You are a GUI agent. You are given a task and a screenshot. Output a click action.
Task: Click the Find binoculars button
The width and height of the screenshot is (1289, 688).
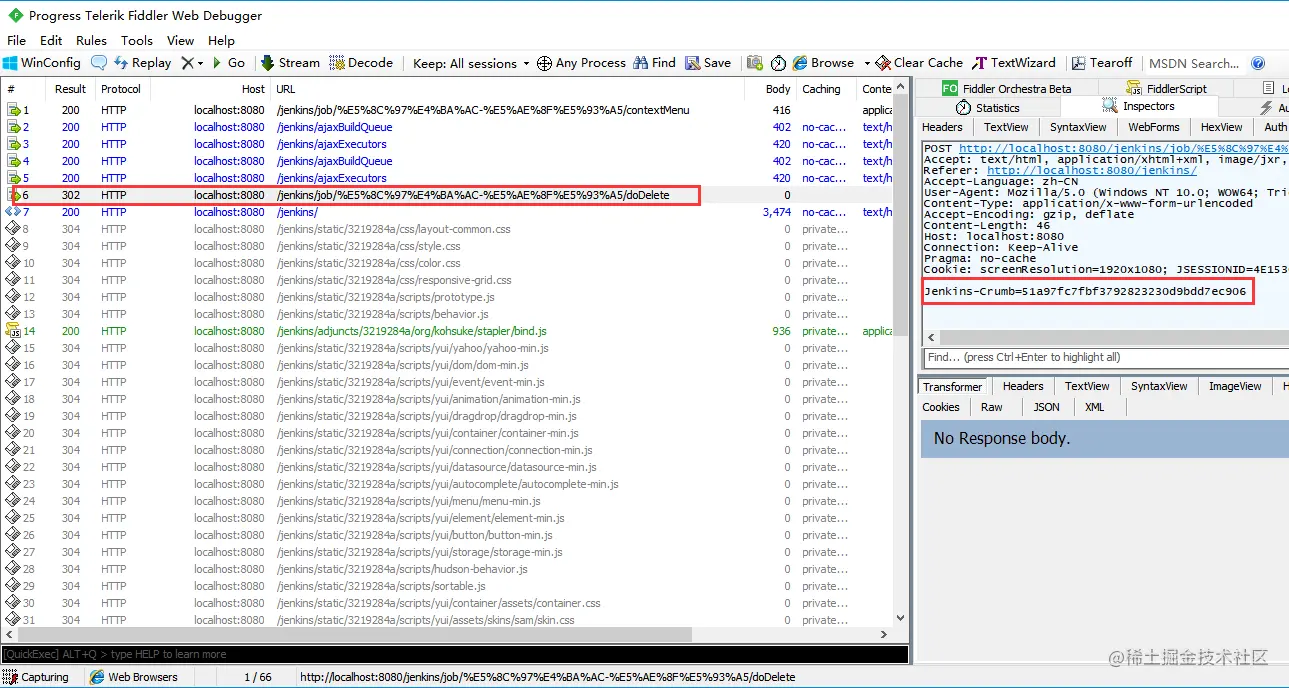654,62
